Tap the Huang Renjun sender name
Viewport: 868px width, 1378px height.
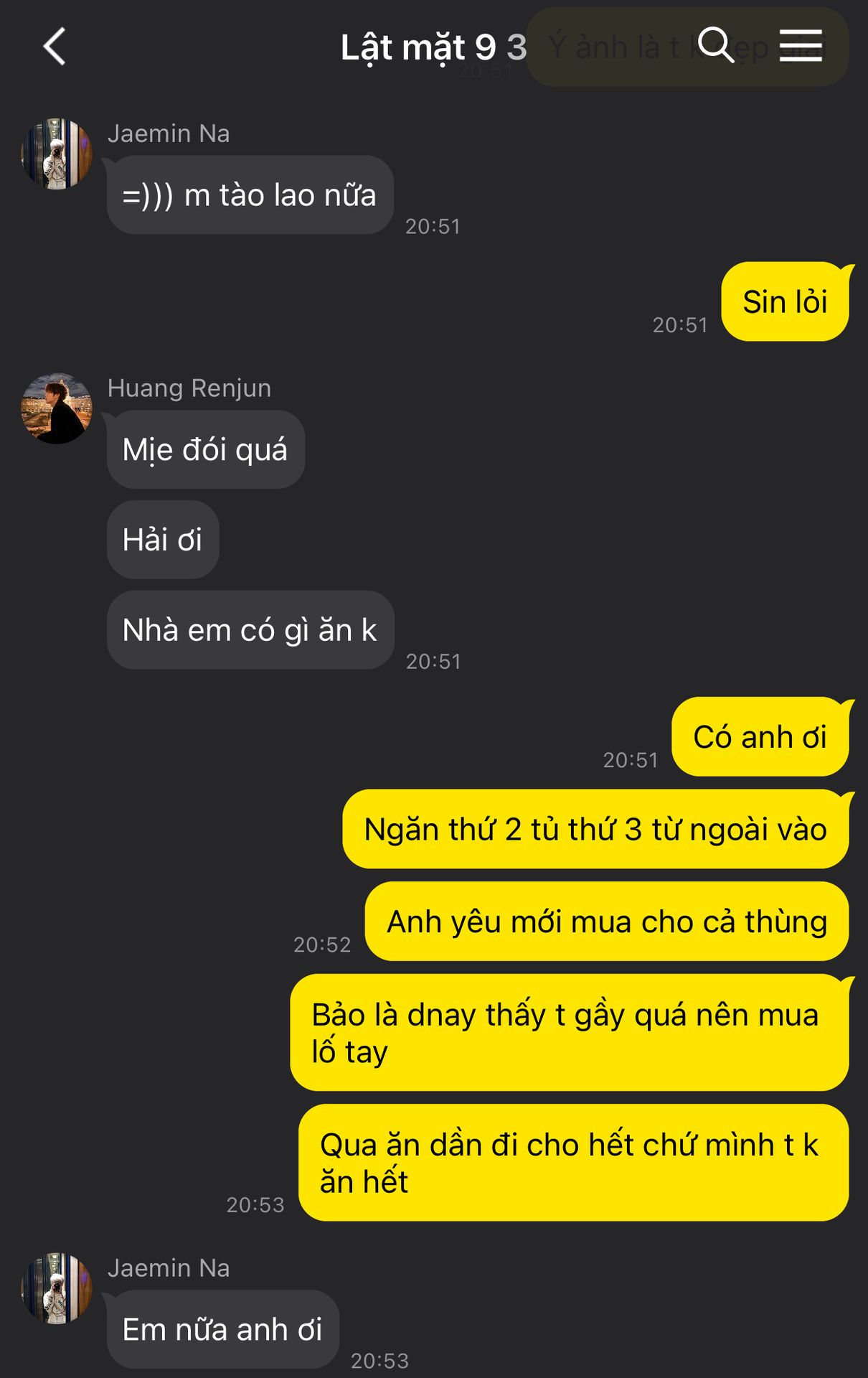point(189,388)
